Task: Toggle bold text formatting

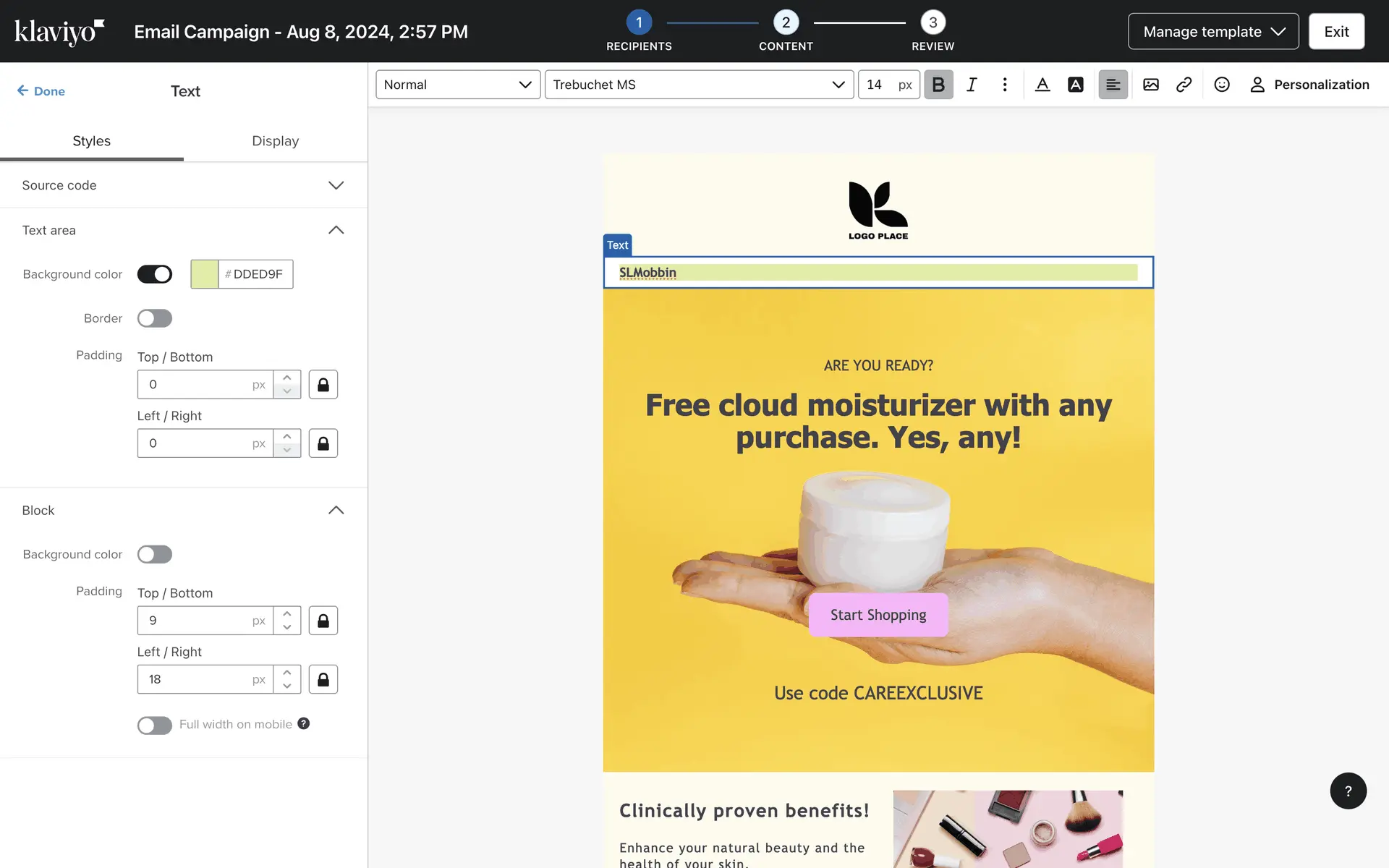Action: point(938,85)
